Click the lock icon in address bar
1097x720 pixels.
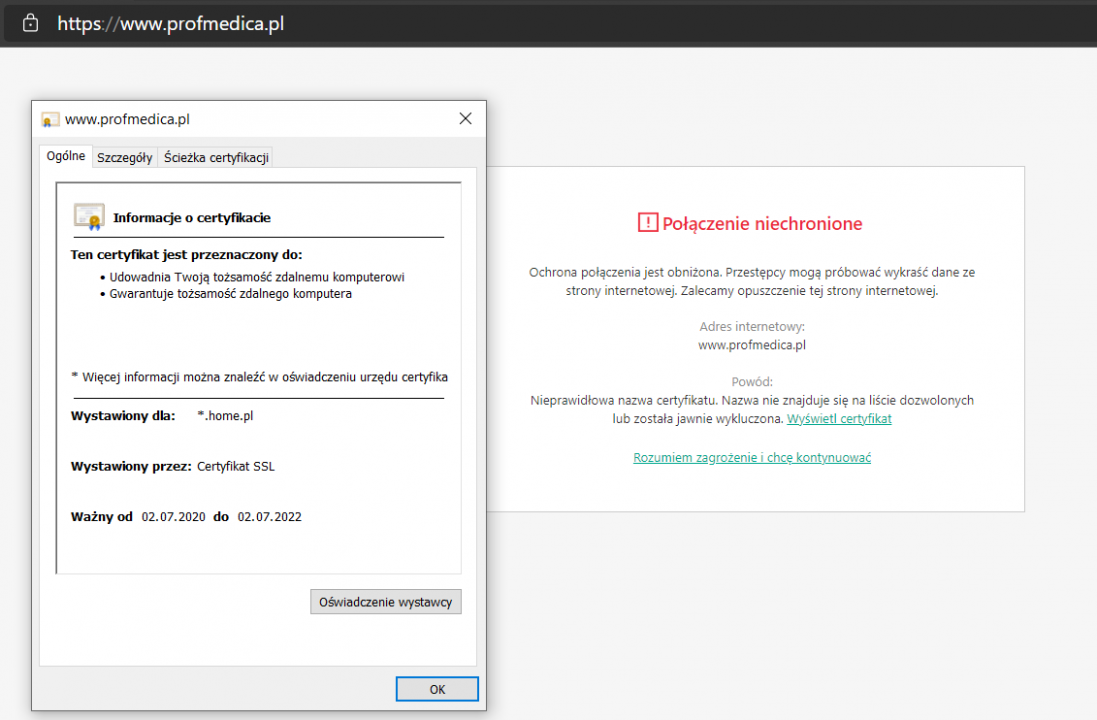tap(30, 23)
